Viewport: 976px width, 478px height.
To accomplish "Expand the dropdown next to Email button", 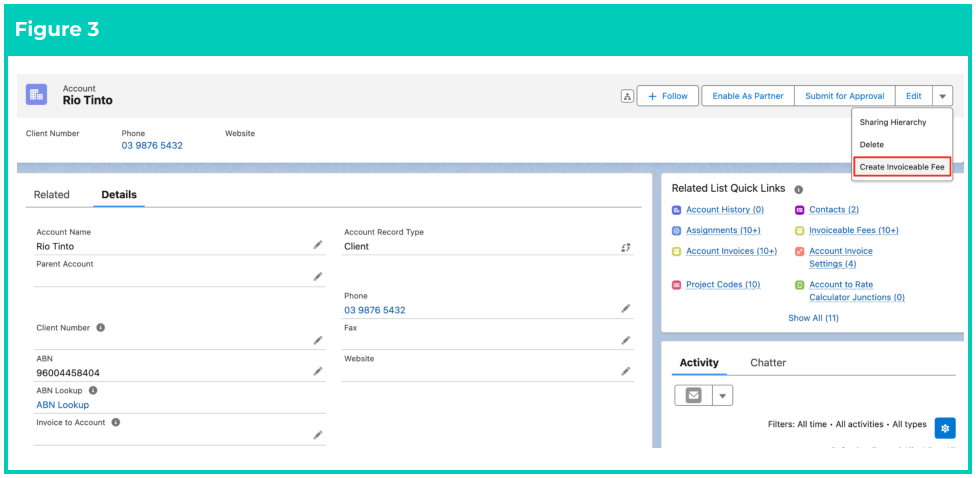I will 723,395.
